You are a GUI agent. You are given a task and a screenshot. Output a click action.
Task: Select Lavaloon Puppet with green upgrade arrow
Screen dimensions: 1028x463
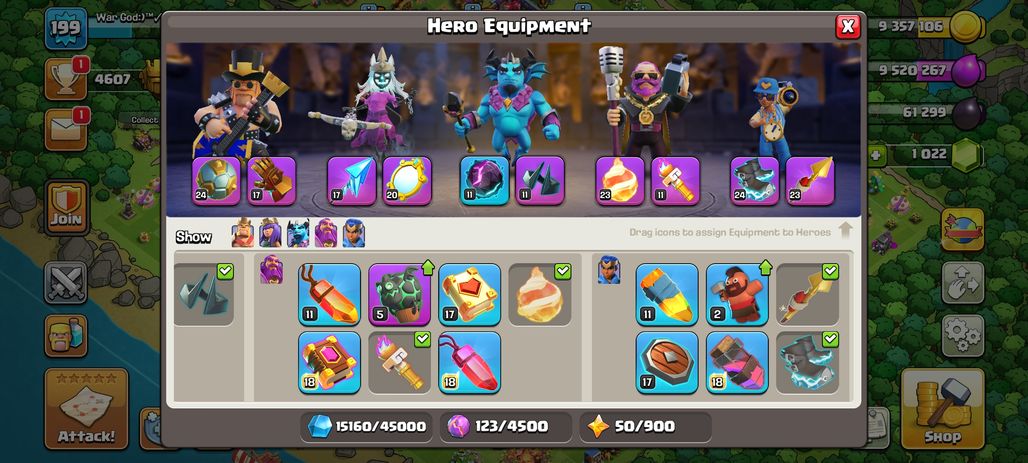pyautogui.click(x=399, y=294)
